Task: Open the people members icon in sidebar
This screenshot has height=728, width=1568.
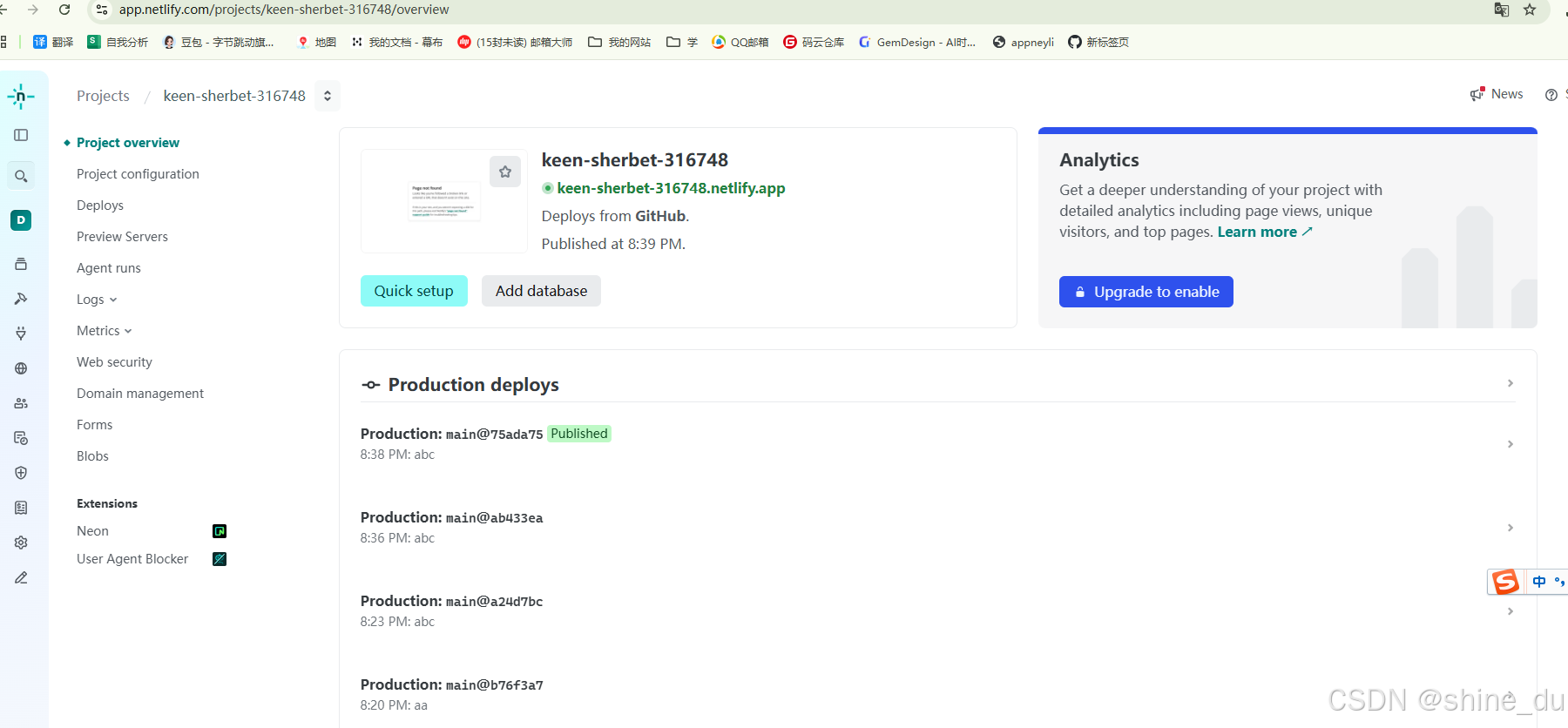Action: [x=21, y=403]
